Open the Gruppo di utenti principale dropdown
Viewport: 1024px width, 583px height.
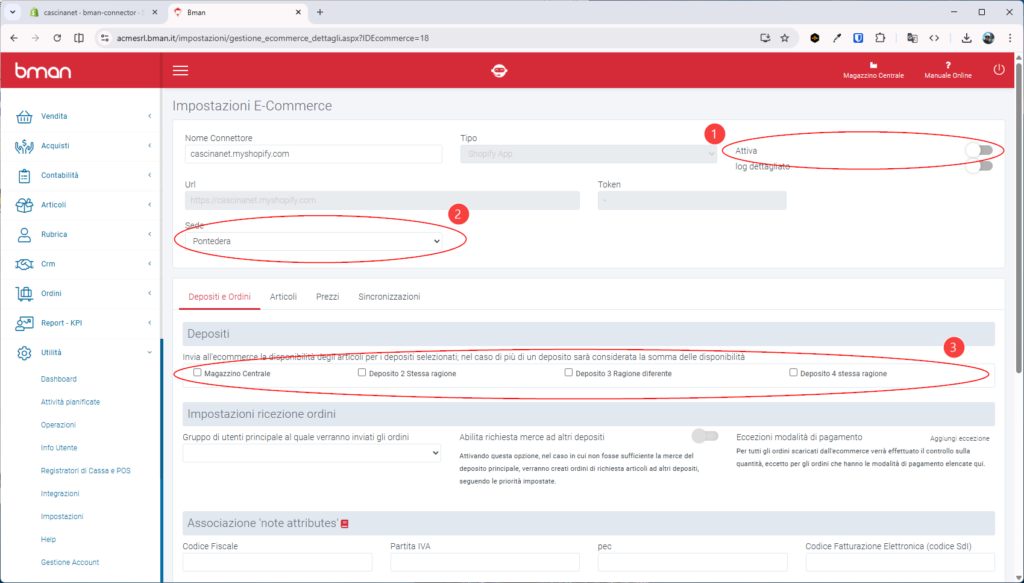[x=311, y=453]
